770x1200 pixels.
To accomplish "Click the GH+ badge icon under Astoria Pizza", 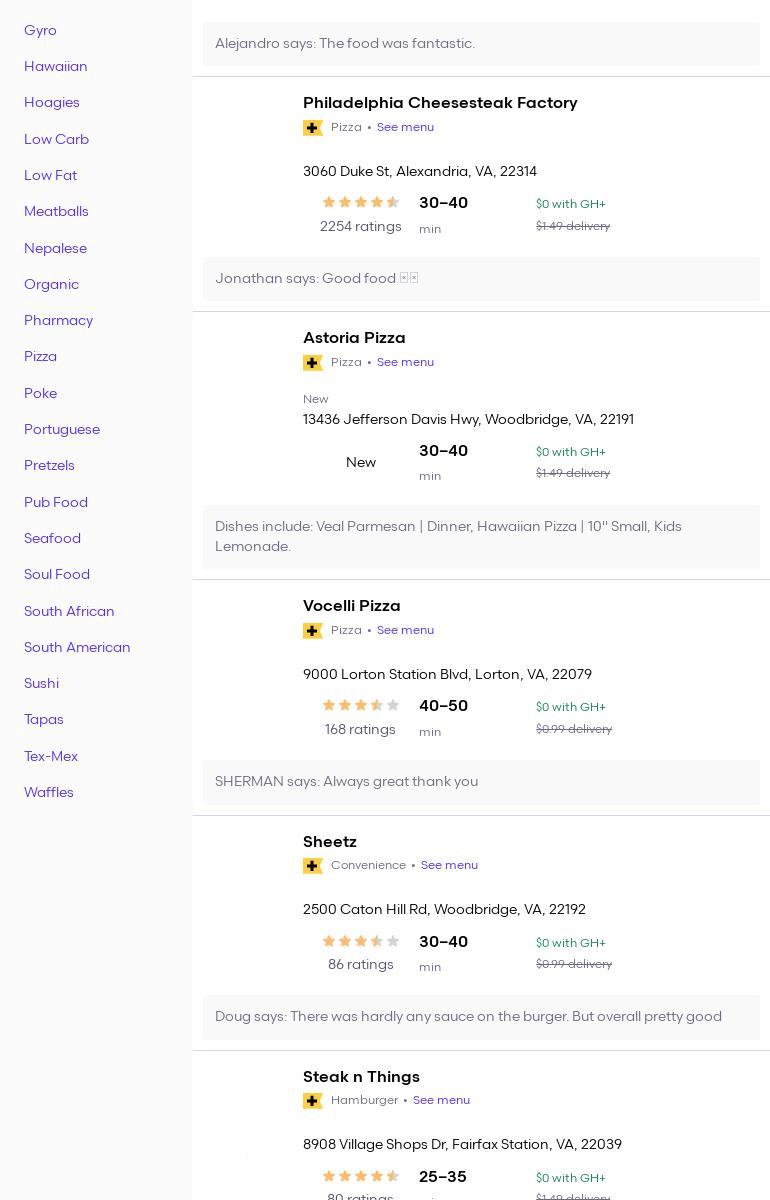I will click(x=313, y=363).
